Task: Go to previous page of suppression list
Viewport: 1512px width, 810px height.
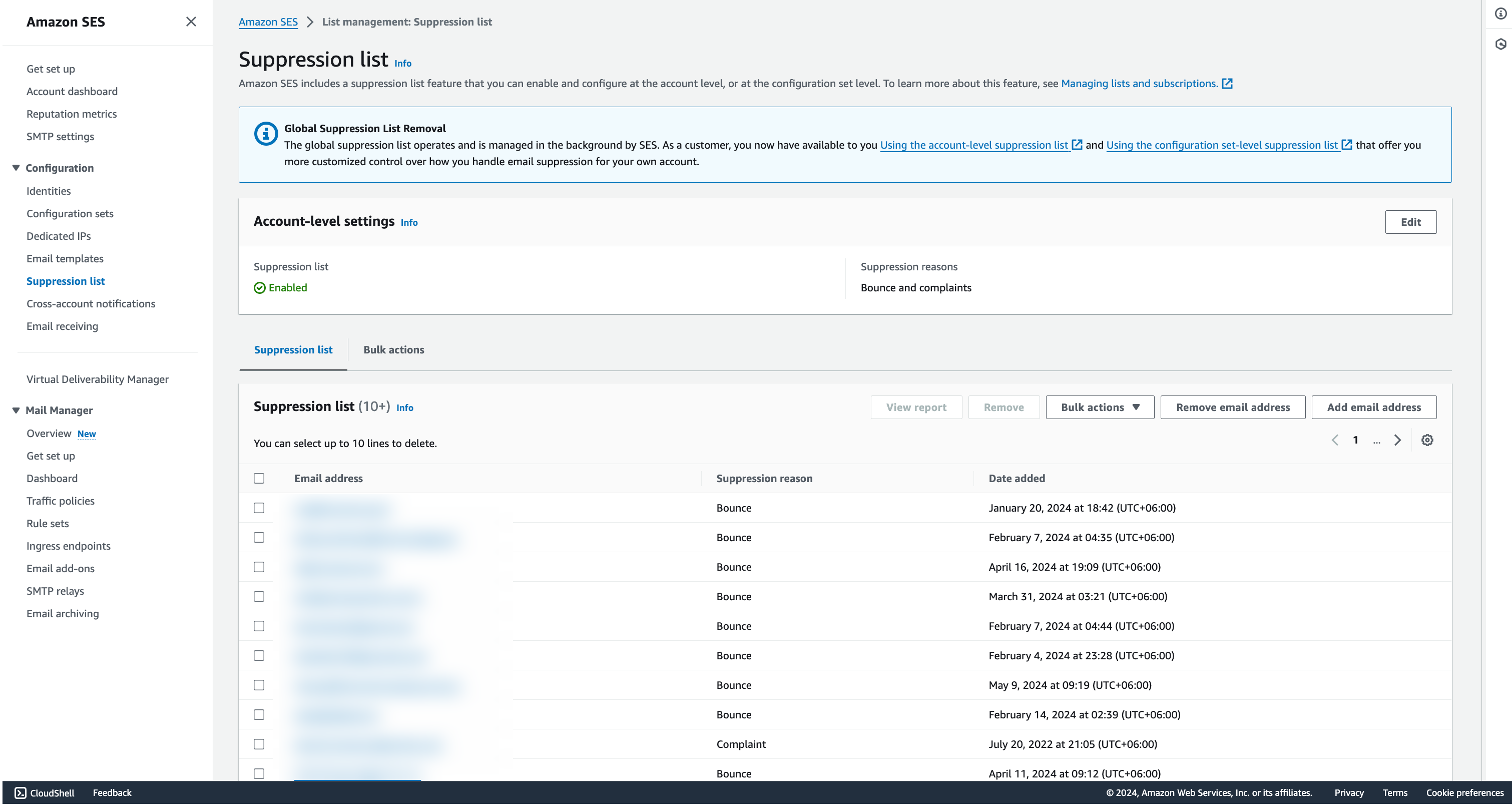Action: 1335,440
